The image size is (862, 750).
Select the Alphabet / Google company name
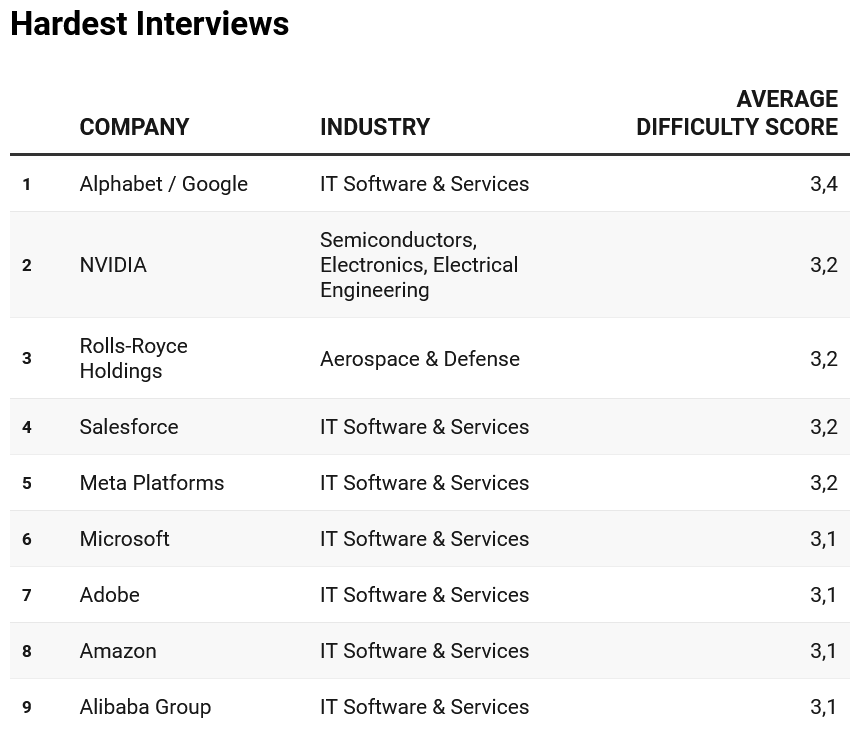pos(163,184)
